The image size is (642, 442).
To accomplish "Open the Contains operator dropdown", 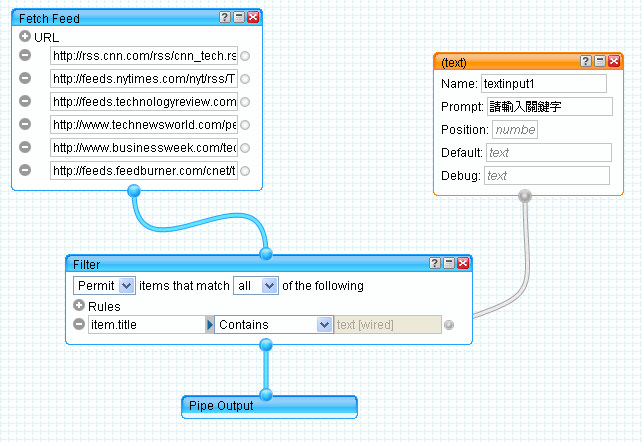I will pyautogui.click(x=274, y=324).
